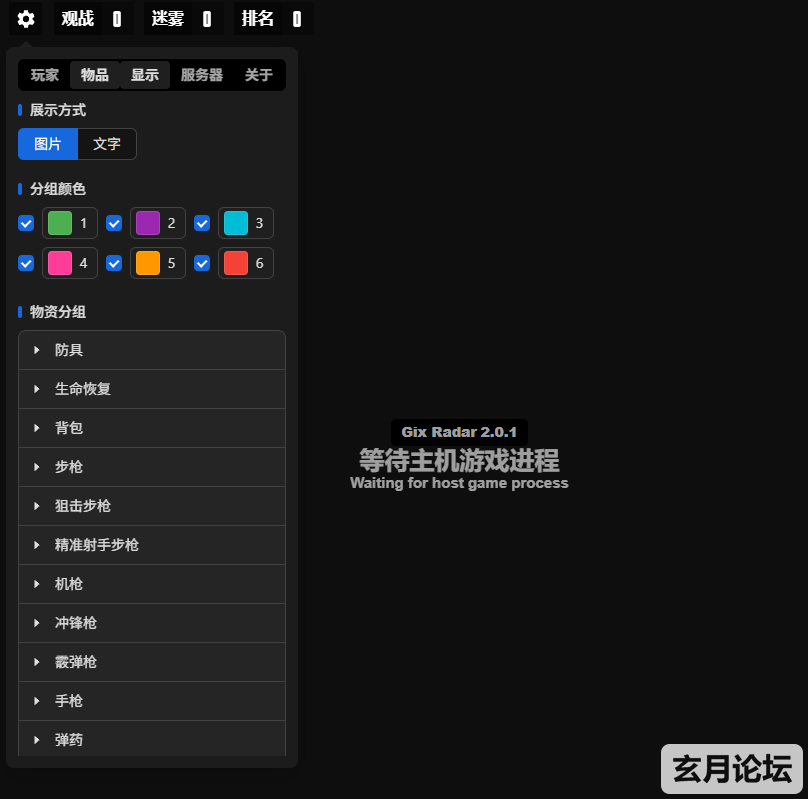This screenshot has width=808, height=799.
Task: Open the 显示 tab
Action: pyautogui.click(x=145, y=75)
